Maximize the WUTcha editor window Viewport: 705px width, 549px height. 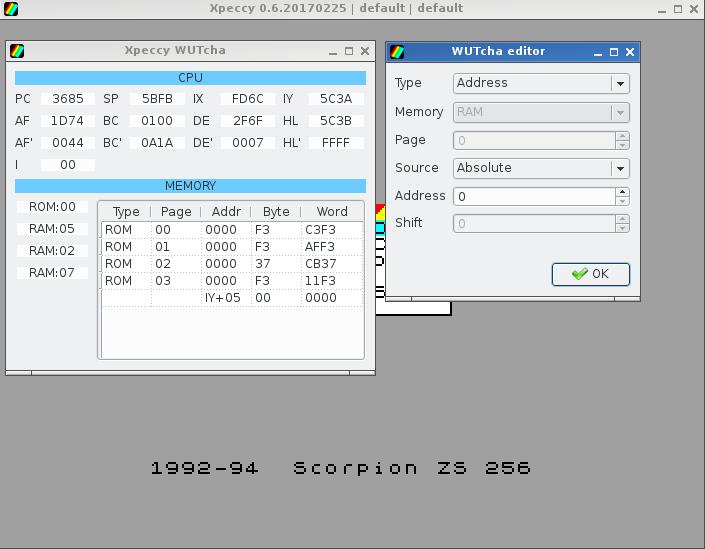coord(614,52)
